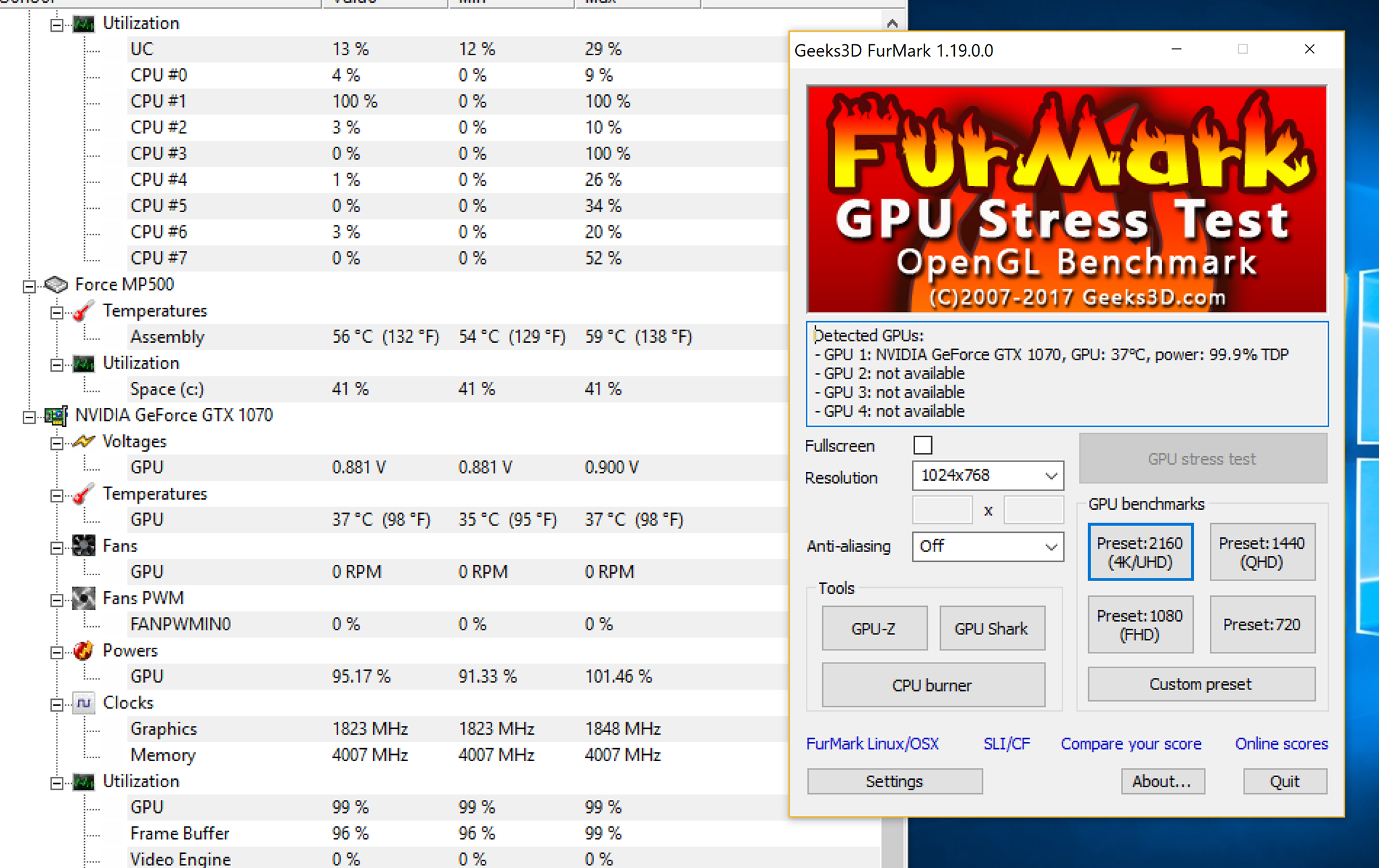Collapse the GTX 1070 Temperatures node

[x=57, y=496]
